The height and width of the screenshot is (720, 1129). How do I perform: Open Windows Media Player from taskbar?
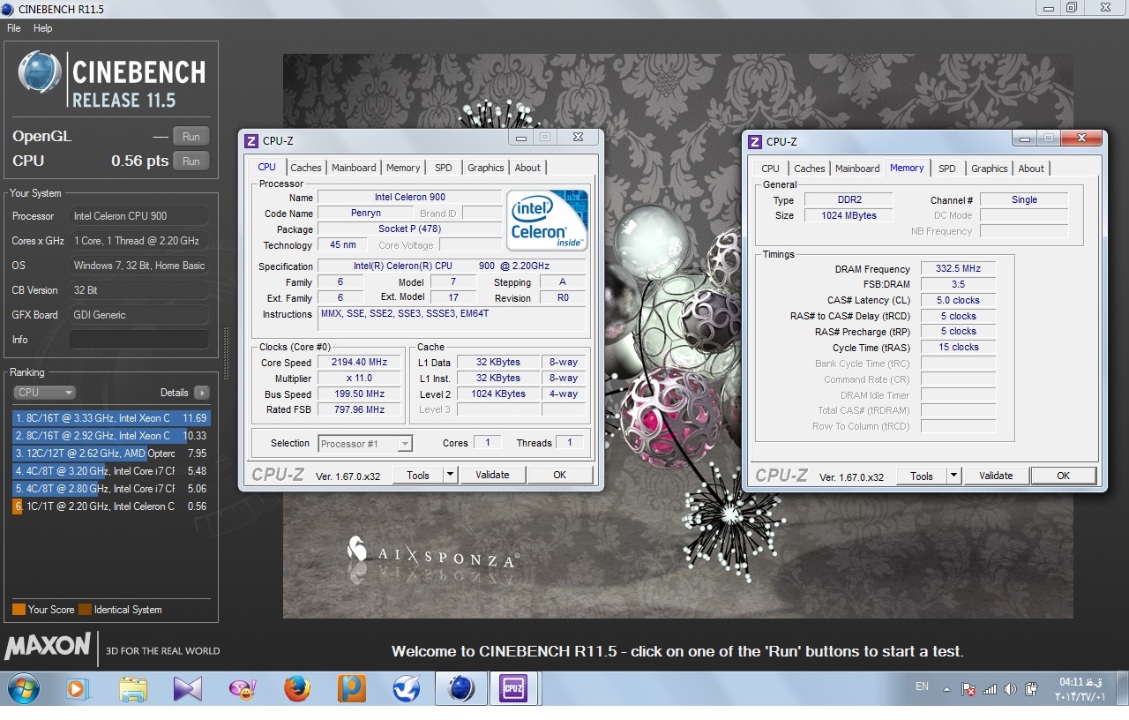76,689
